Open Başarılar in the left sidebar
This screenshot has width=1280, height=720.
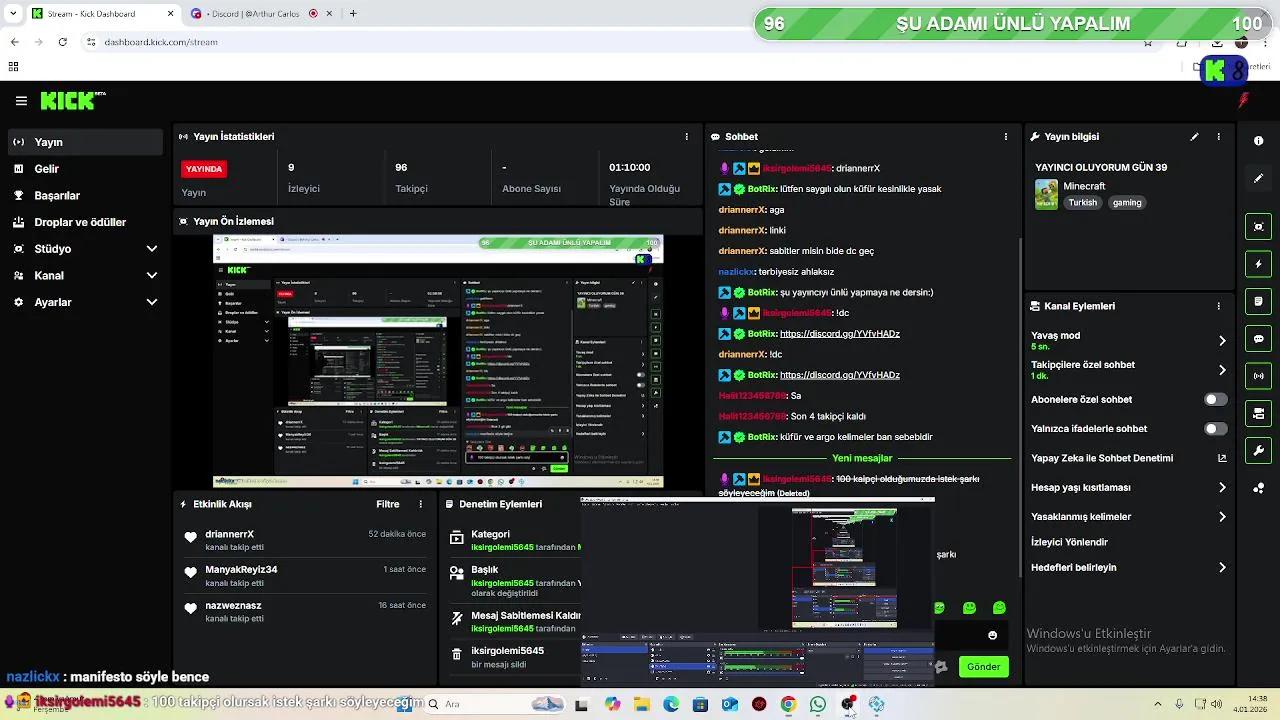coord(57,196)
